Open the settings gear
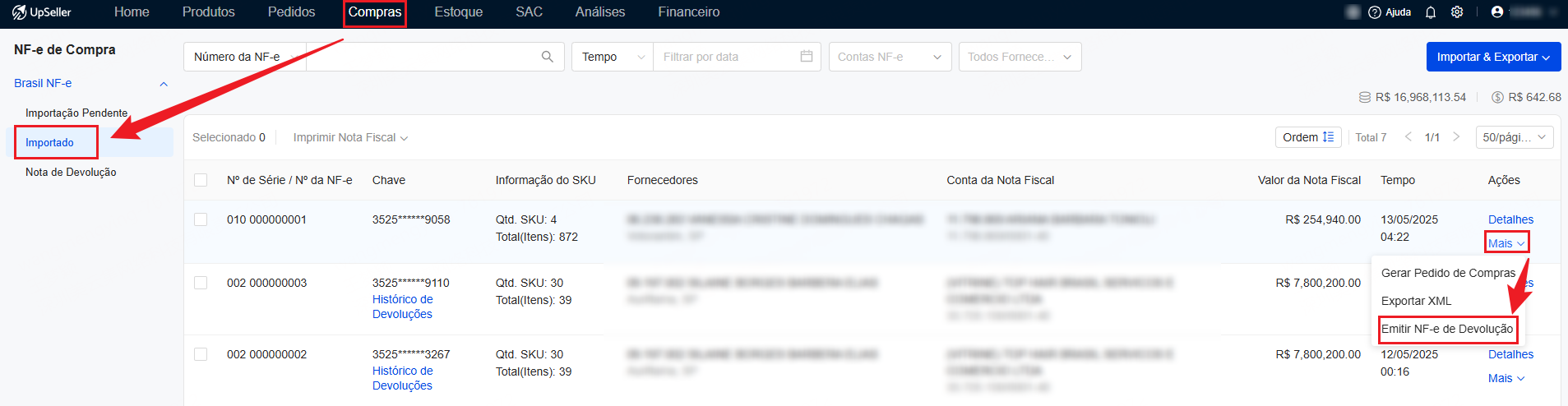Viewport: 1568px width, 406px height. [x=1457, y=12]
